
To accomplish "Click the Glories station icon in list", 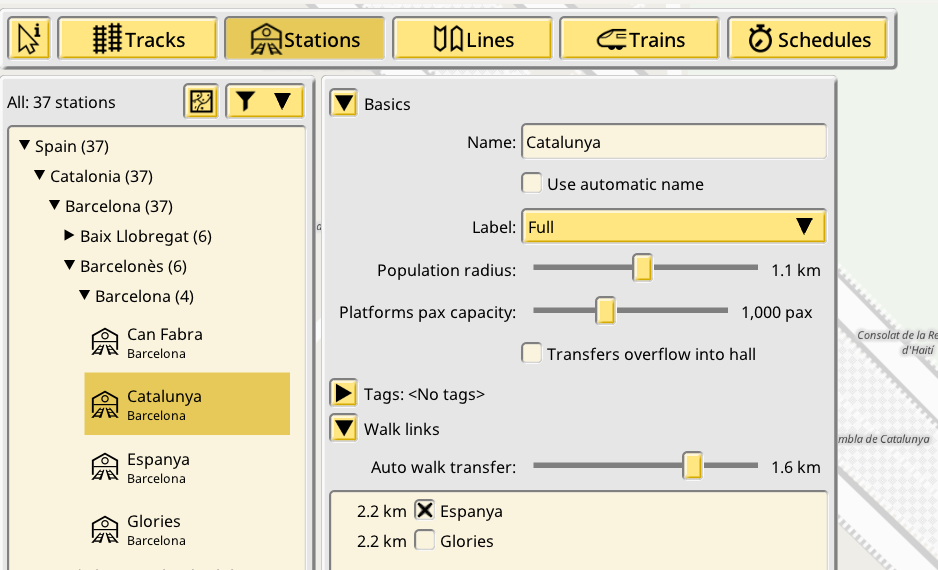I will coord(104,529).
